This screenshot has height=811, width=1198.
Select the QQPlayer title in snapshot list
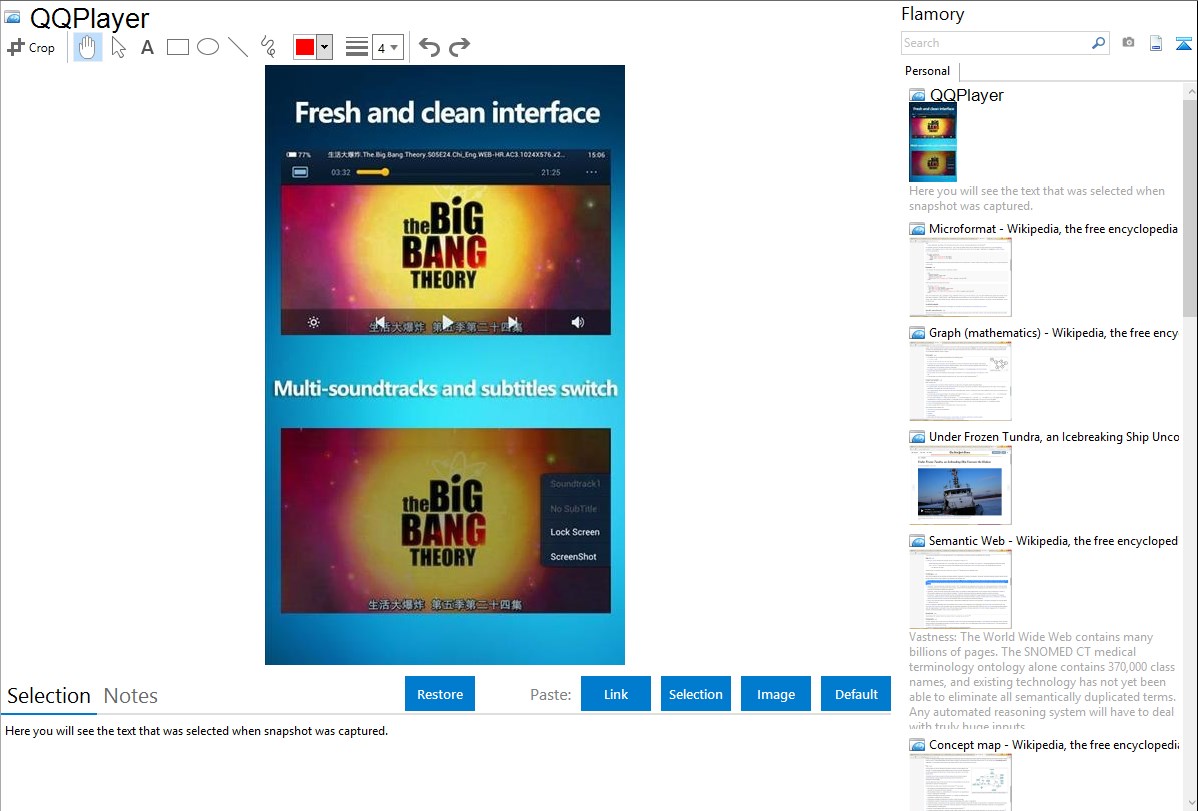(966, 95)
